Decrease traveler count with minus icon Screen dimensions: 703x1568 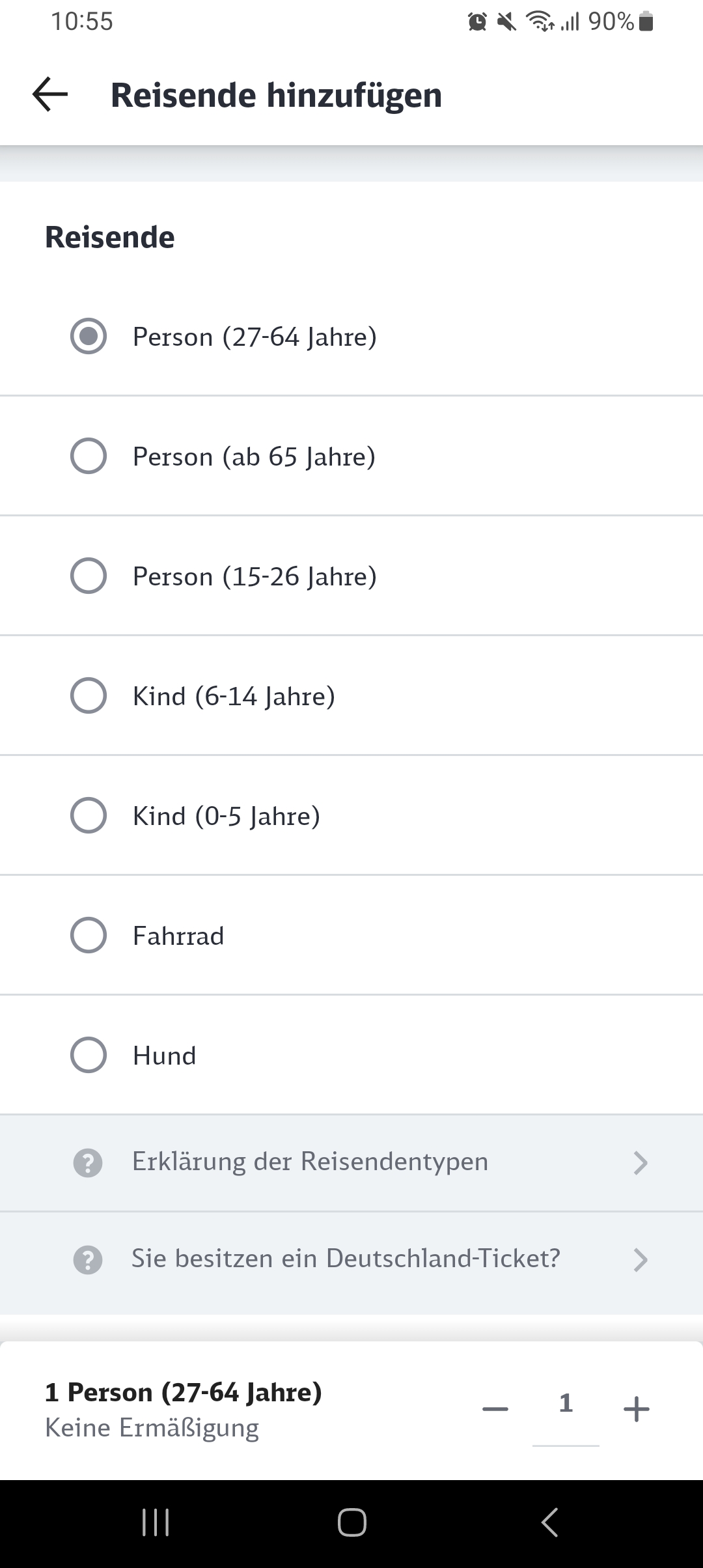click(495, 1409)
